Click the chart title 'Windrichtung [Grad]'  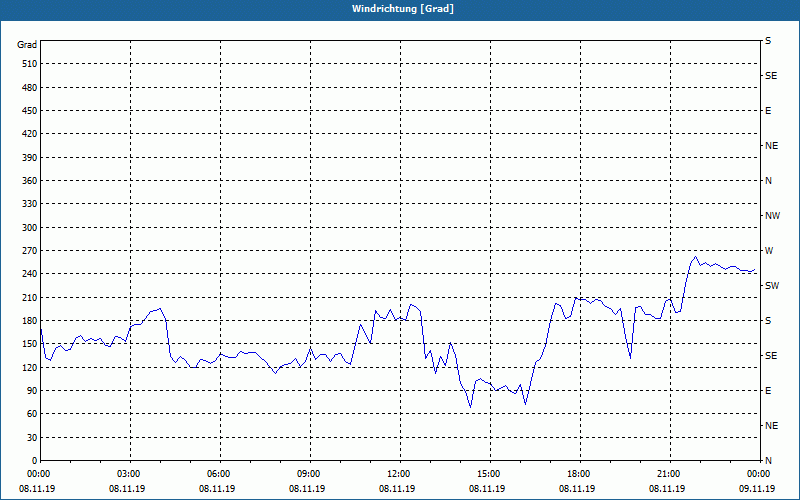pyautogui.click(x=403, y=9)
